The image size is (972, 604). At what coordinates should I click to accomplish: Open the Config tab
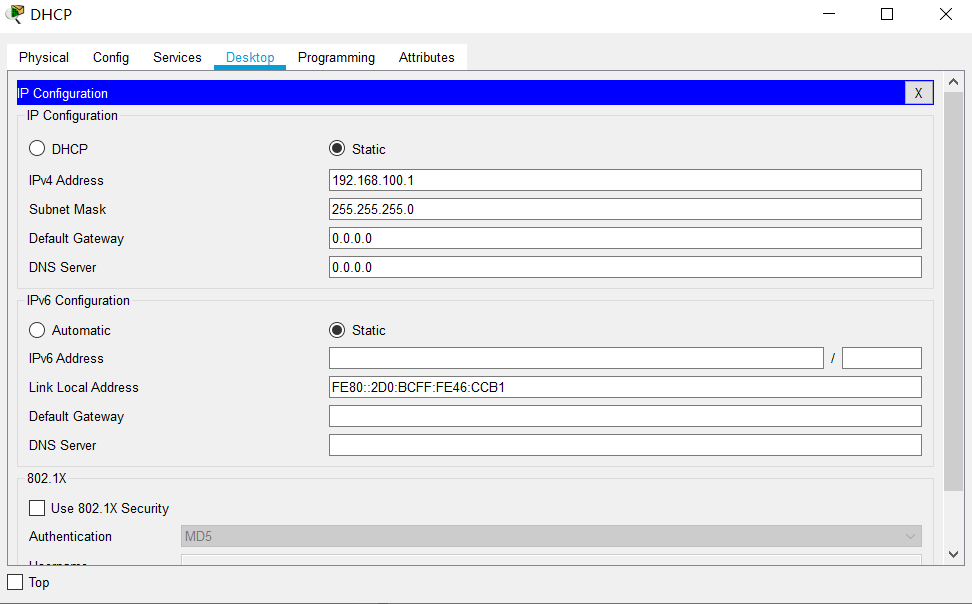[110, 57]
